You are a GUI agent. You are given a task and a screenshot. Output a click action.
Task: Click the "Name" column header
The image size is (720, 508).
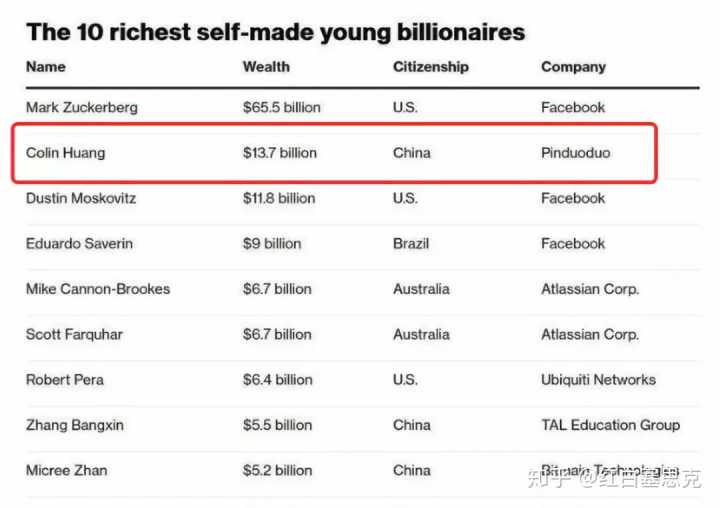46,67
